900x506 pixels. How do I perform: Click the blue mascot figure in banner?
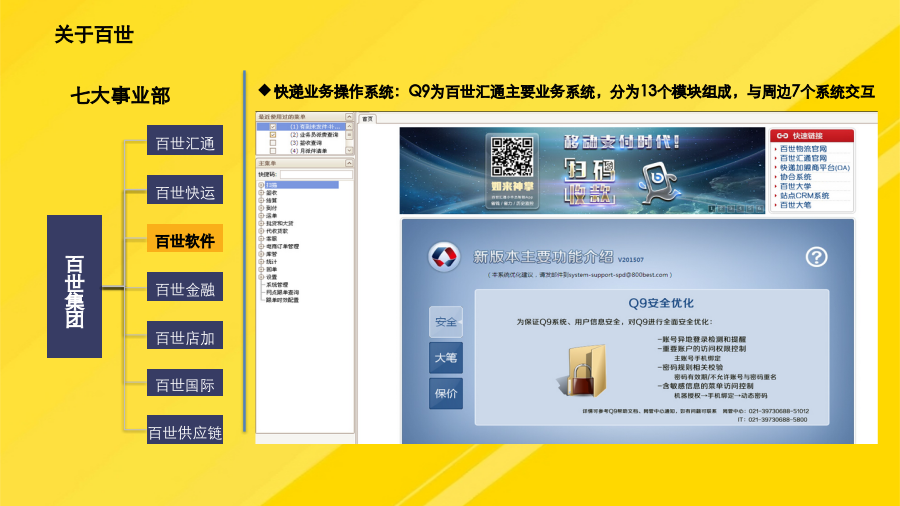pyautogui.click(x=658, y=181)
